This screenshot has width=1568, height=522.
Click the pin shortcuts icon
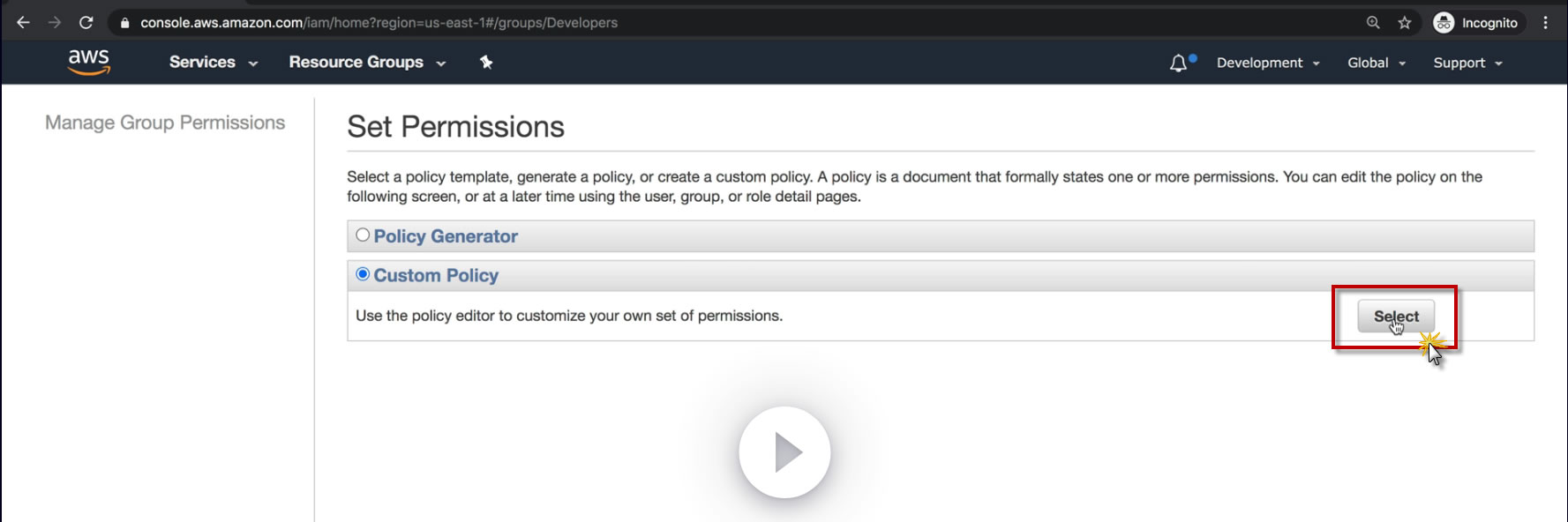coord(486,62)
